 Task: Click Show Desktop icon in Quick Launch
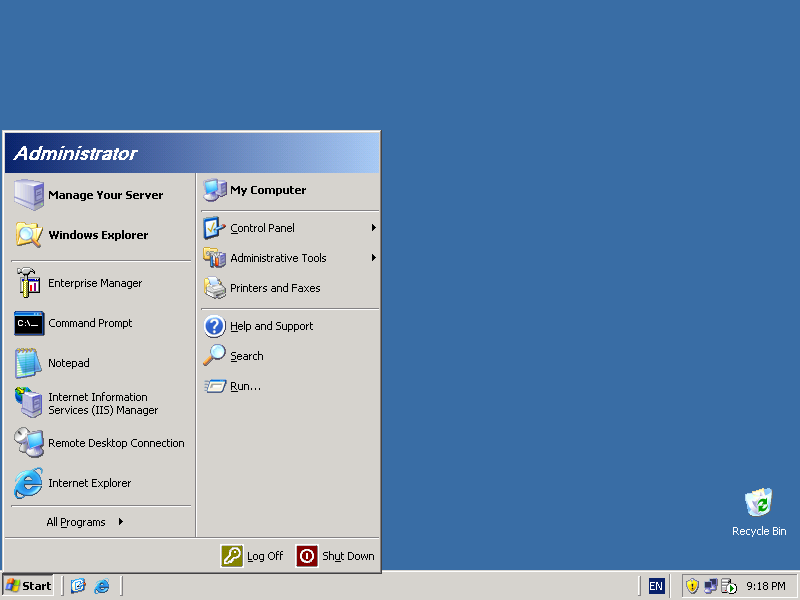click(78, 585)
